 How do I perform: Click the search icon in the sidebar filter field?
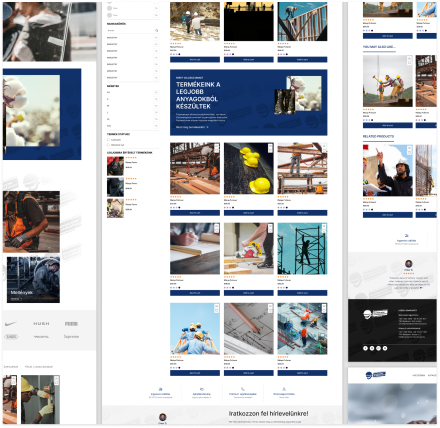pos(156,31)
